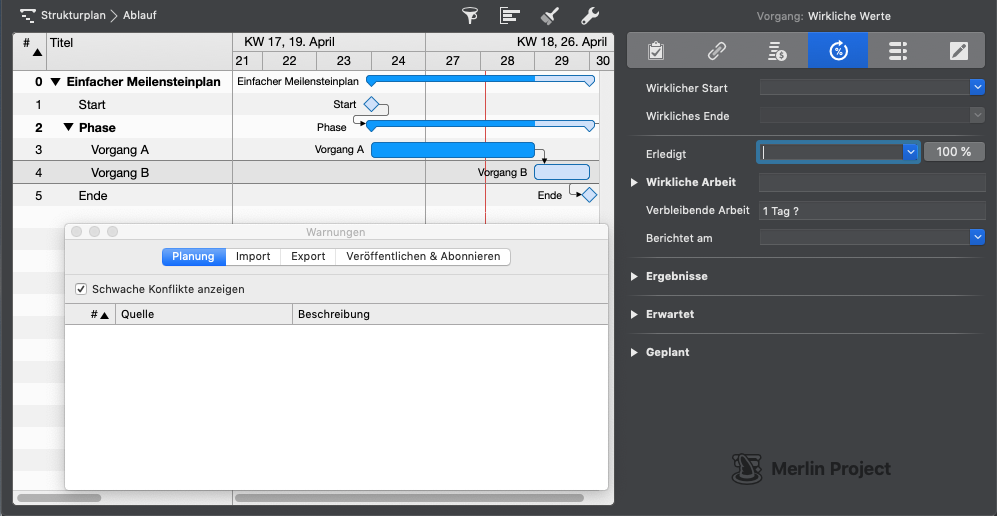Select the notes pencil inspector tab
This screenshot has width=997, height=516.
(958, 51)
